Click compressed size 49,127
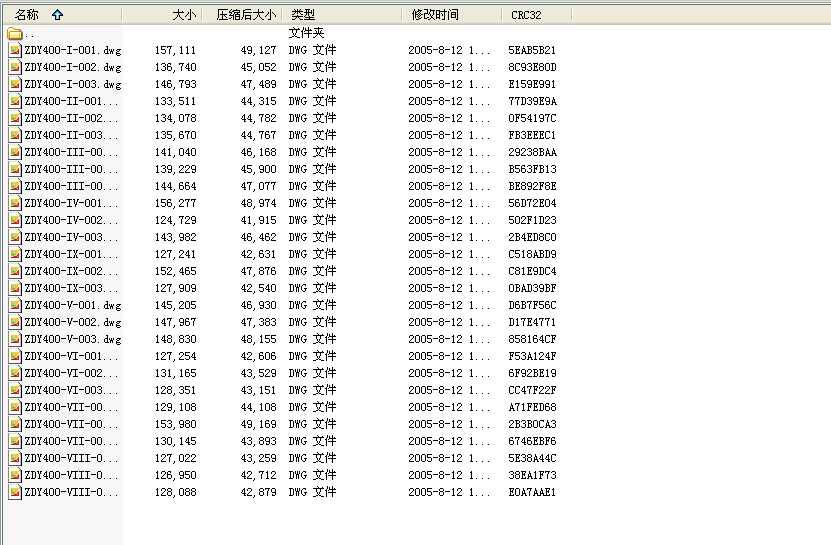This screenshot has height=545, width=831. pos(259,50)
